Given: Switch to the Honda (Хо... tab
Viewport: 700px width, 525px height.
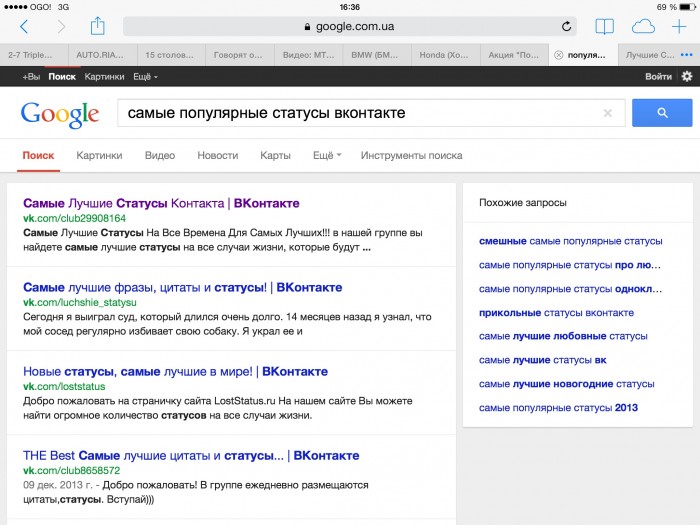Looking at the screenshot, I should (x=444, y=55).
